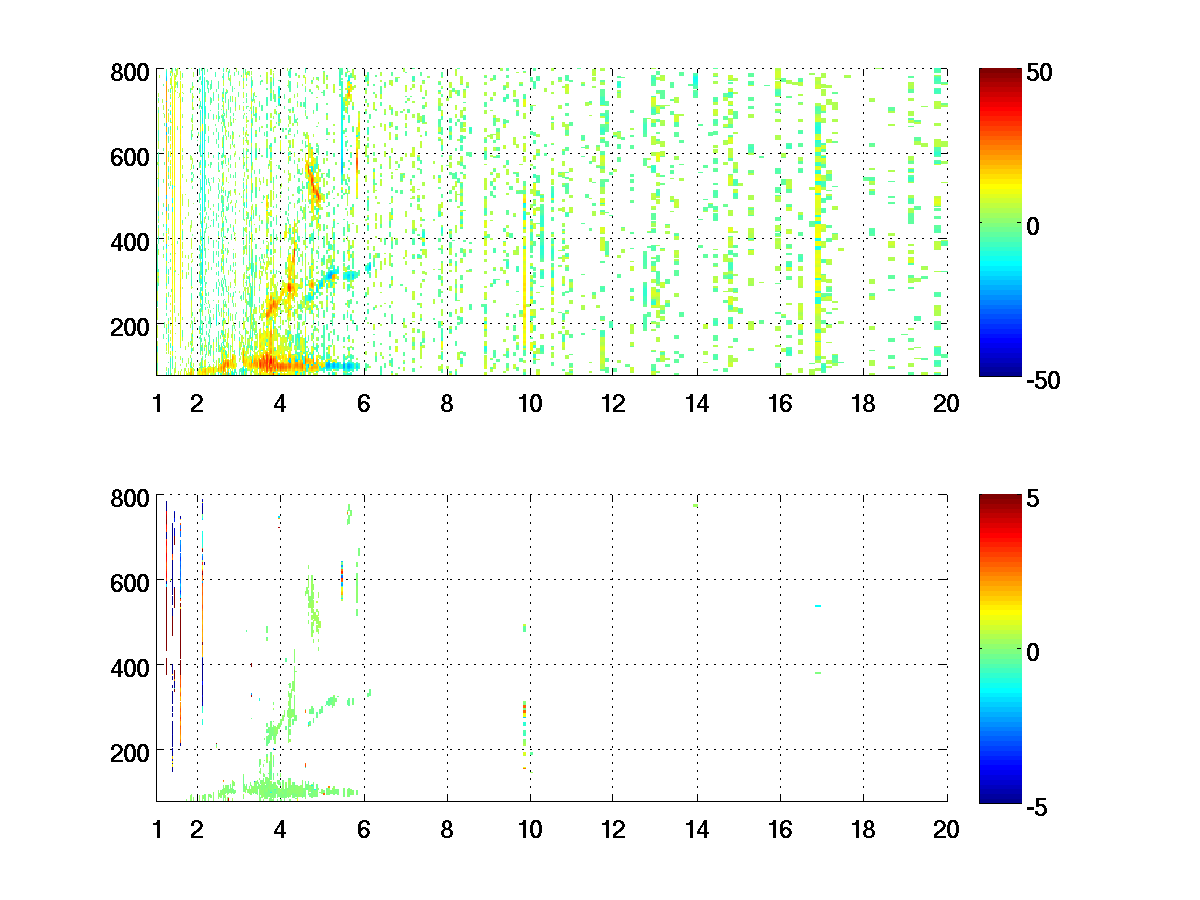Click x-axis tick 1 on upper plot
1200x900 pixels.
tap(157, 404)
